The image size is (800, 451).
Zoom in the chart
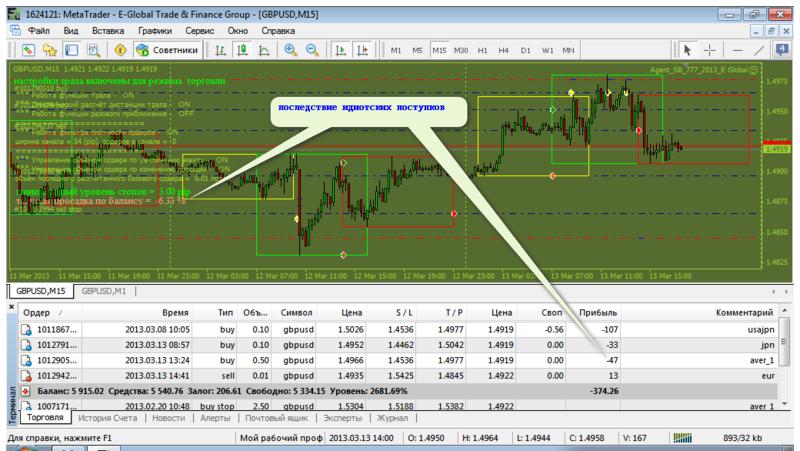coord(291,50)
